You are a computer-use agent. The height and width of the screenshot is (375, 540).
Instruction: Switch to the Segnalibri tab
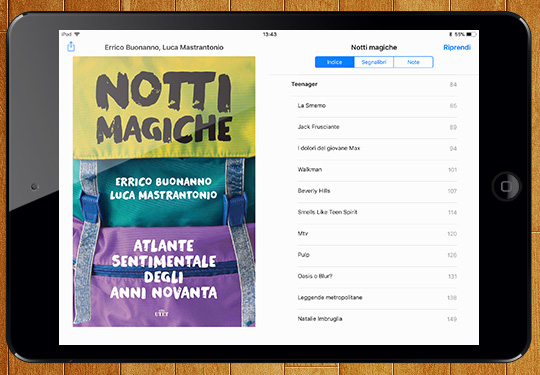coord(374,62)
